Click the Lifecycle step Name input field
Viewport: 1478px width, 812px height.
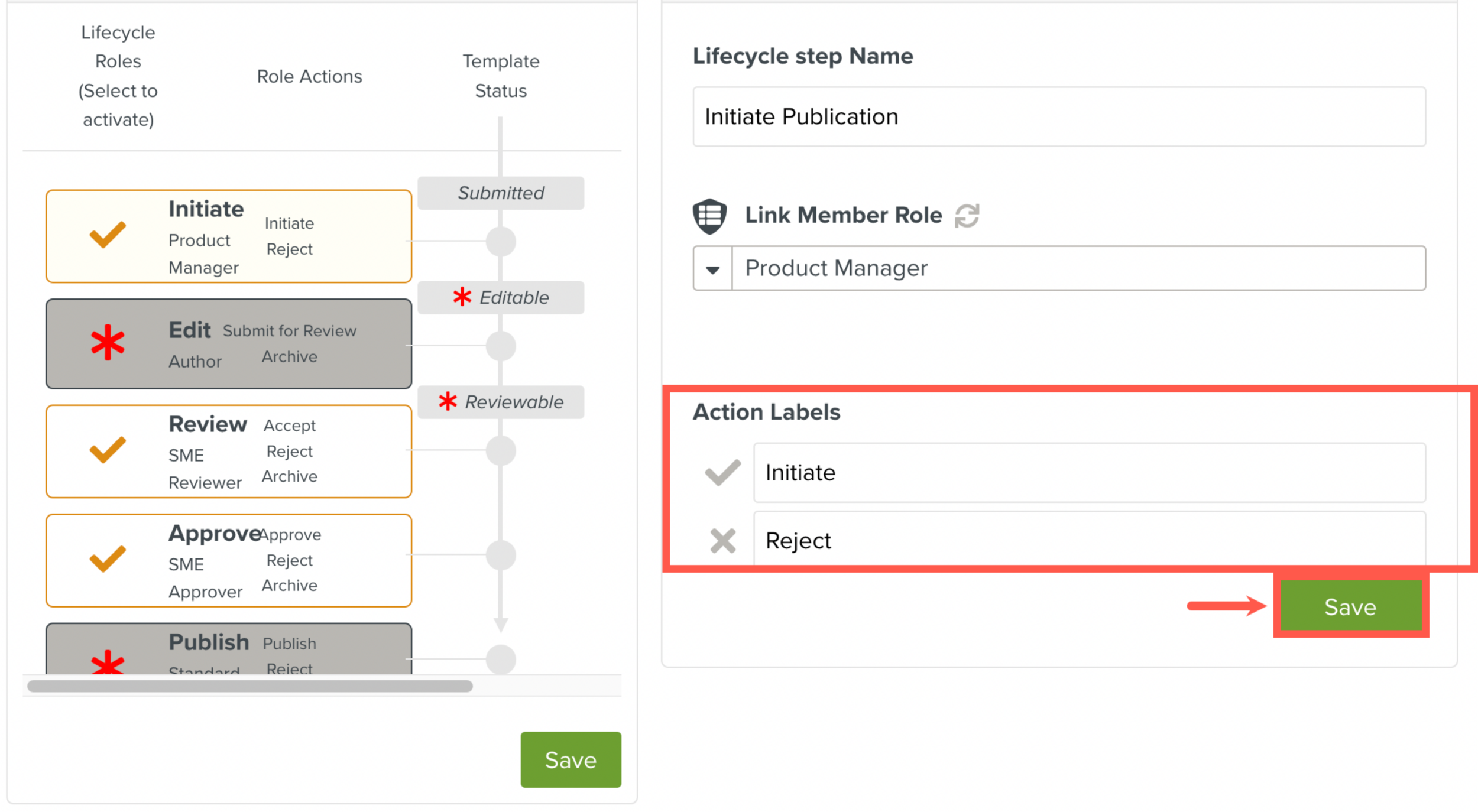(1058, 117)
